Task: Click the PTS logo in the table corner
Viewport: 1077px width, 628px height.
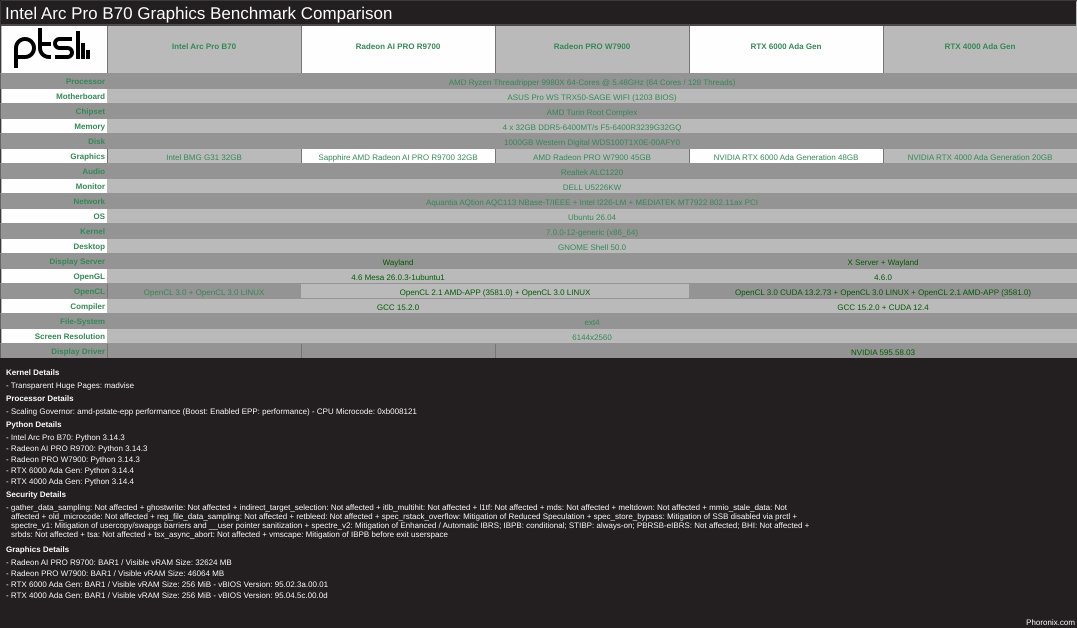Action: point(53,48)
